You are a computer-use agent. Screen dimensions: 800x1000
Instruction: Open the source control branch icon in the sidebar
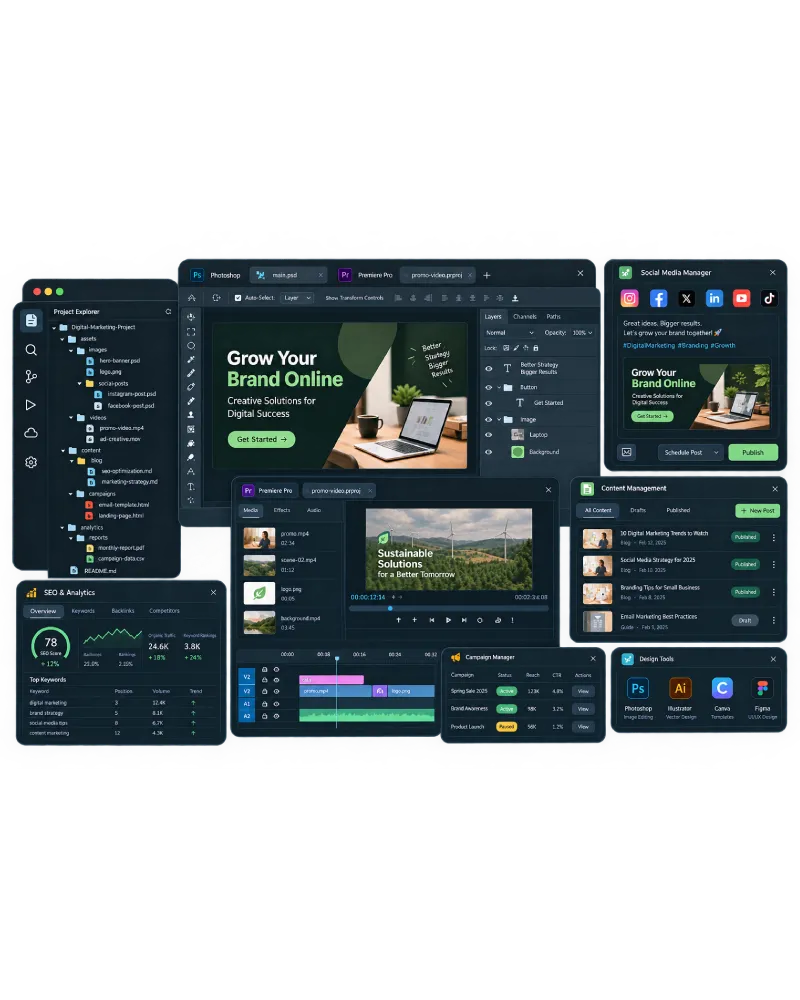coord(31,377)
